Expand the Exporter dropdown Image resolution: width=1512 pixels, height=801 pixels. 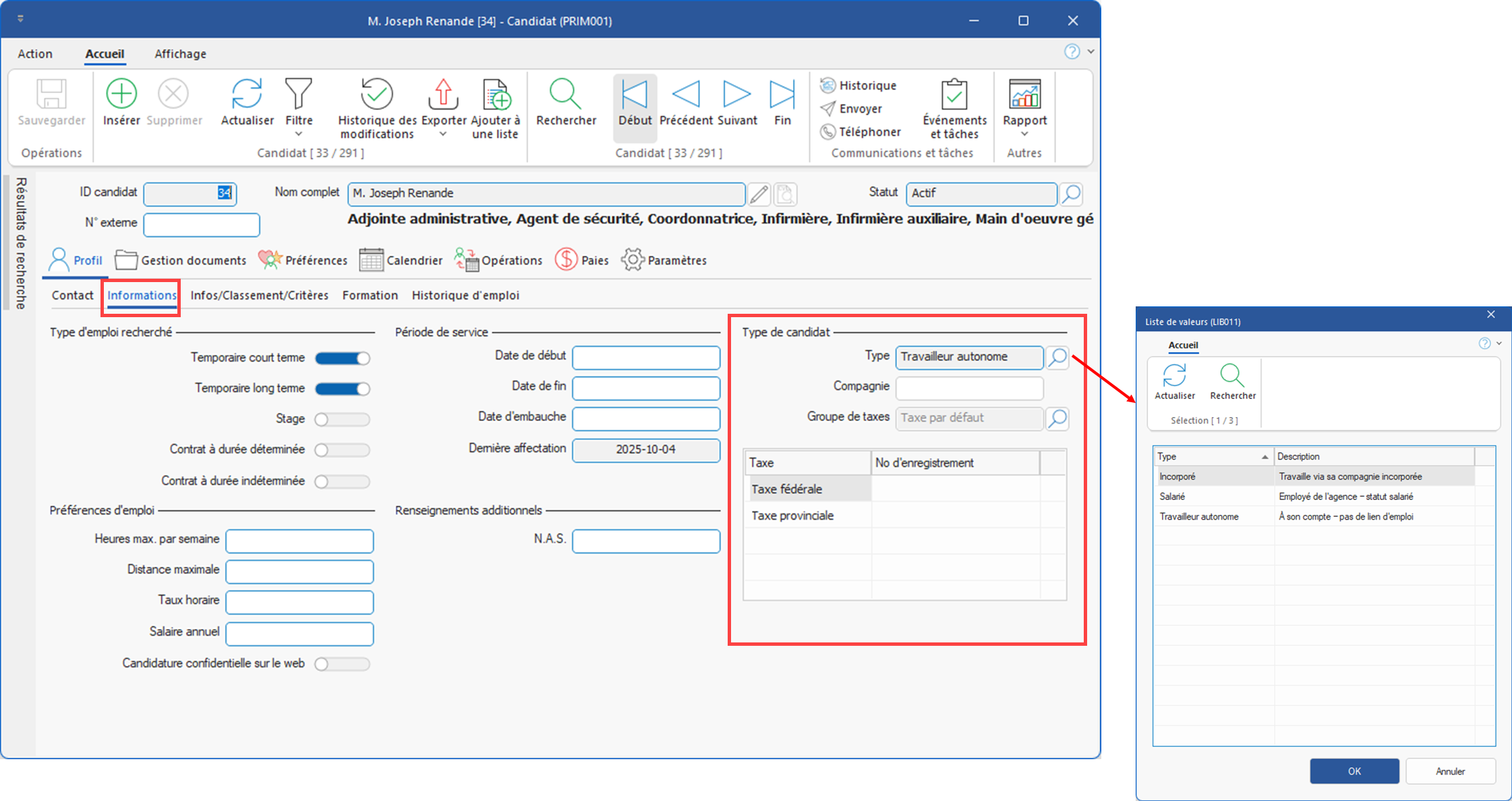click(x=443, y=134)
